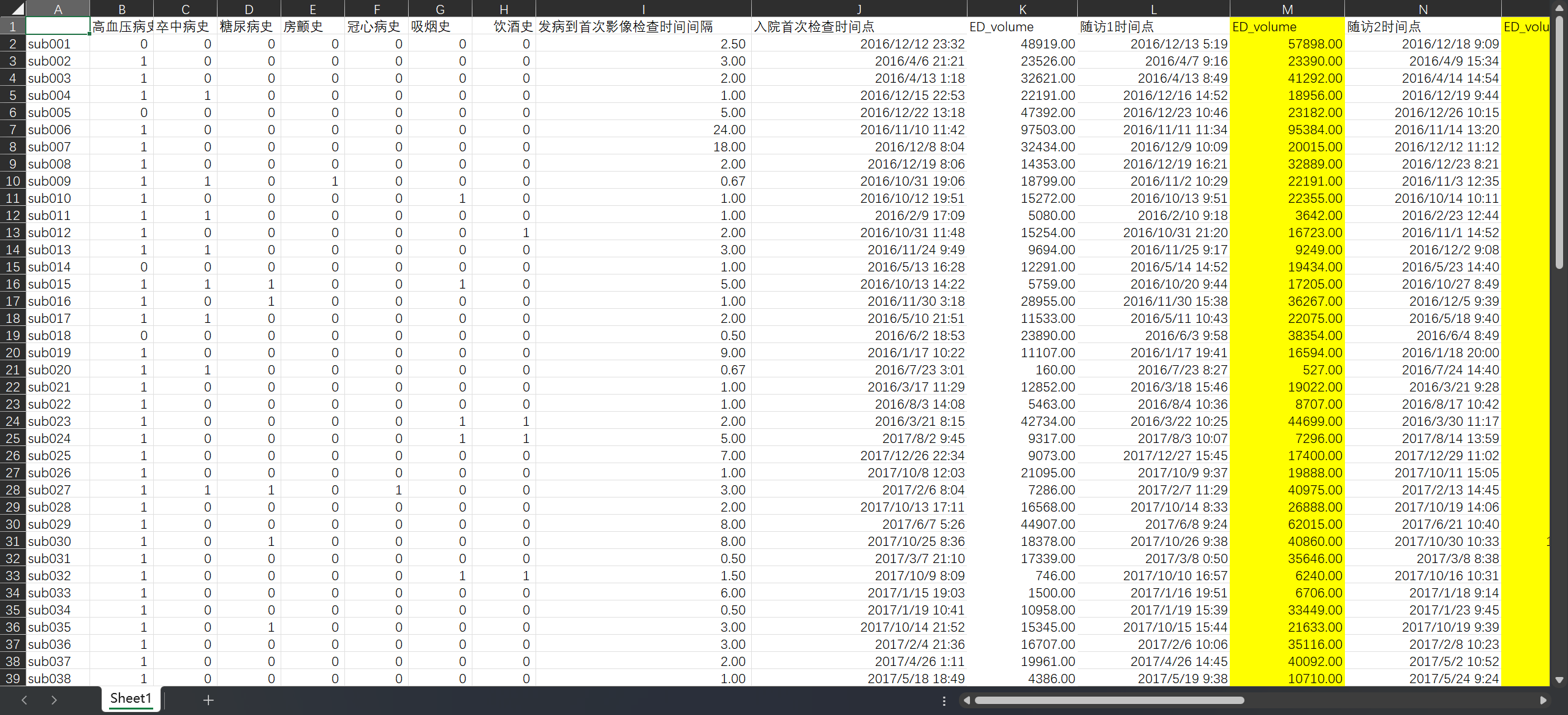Select row 20 header
The image size is (1568, 715).
point(13,352)
